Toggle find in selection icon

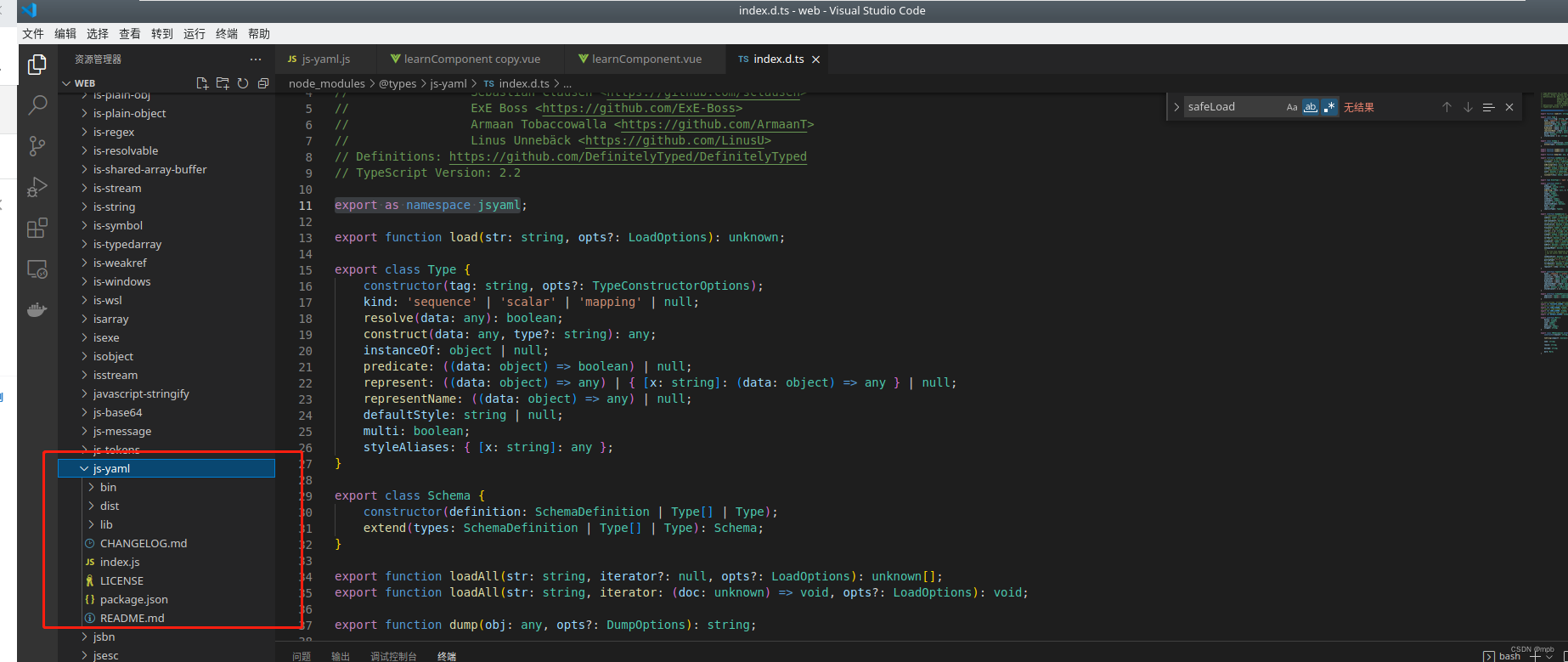tap(1488, 107)
